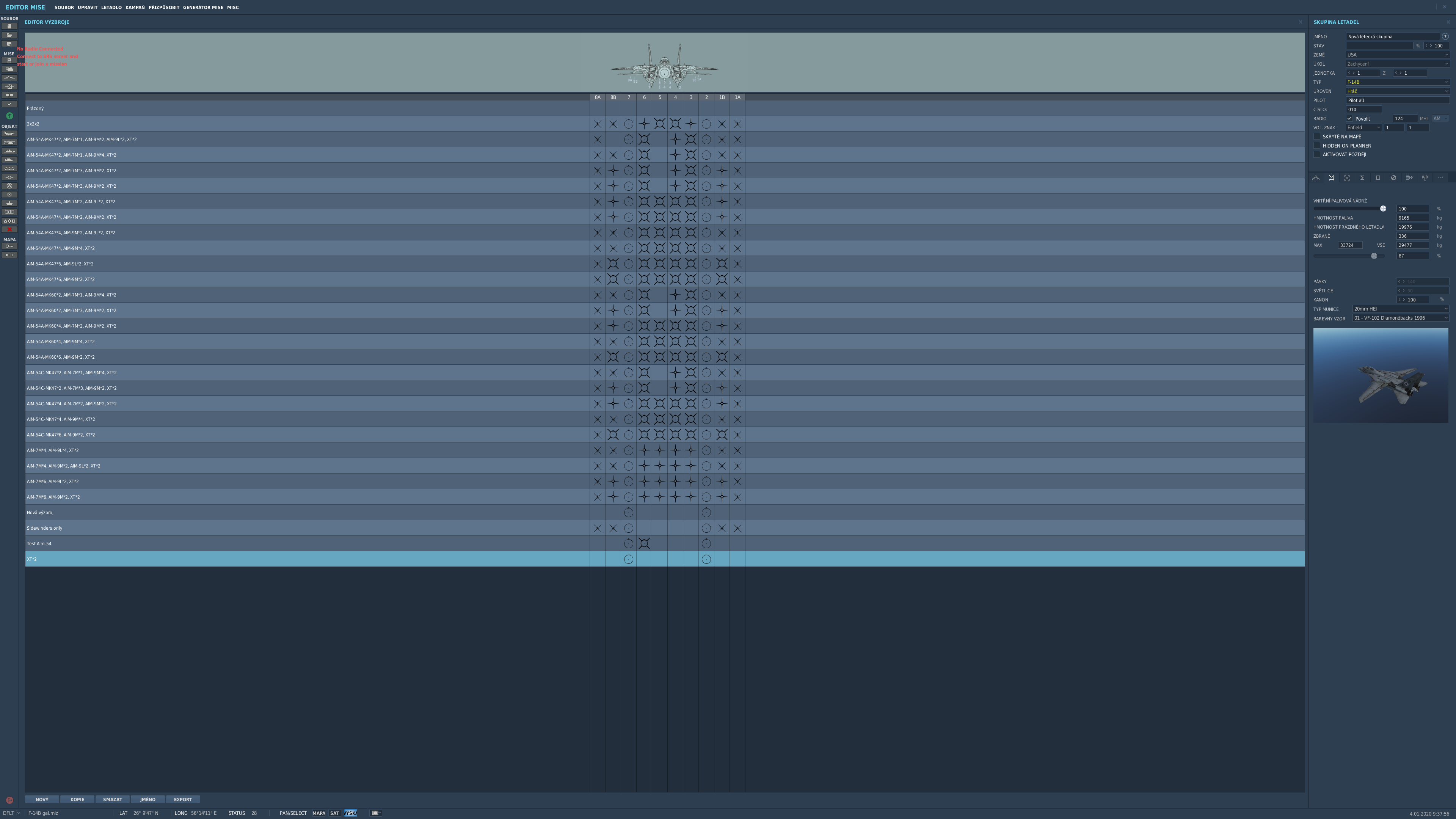The image size is (1456, 819).
Task: Open the radio antenna tab icon
Action: pos(1425,178)
